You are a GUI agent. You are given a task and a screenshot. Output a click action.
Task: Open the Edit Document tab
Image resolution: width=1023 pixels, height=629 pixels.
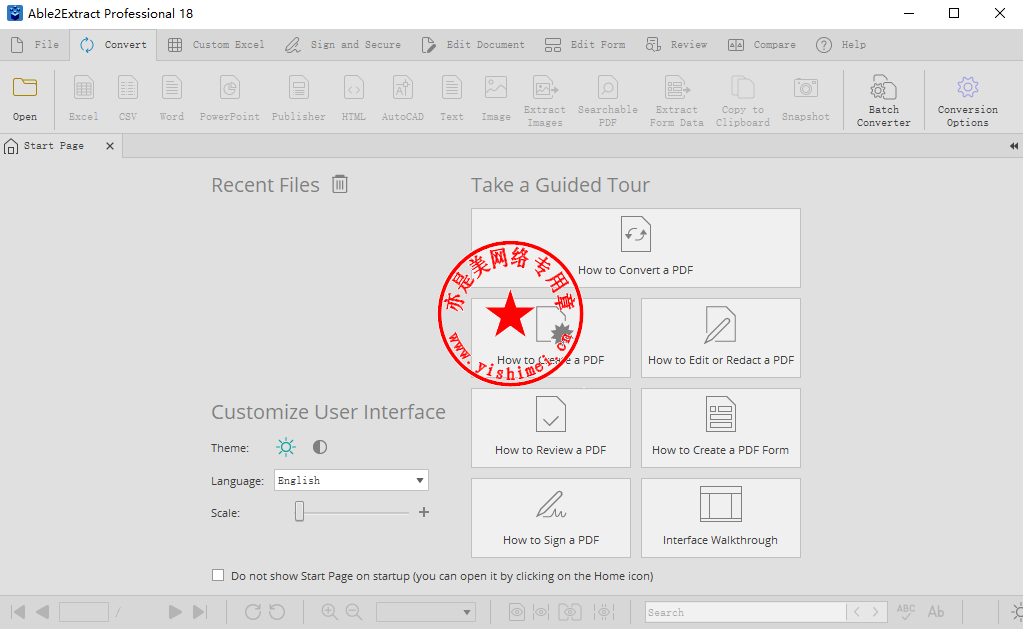[x=474, y=45]
